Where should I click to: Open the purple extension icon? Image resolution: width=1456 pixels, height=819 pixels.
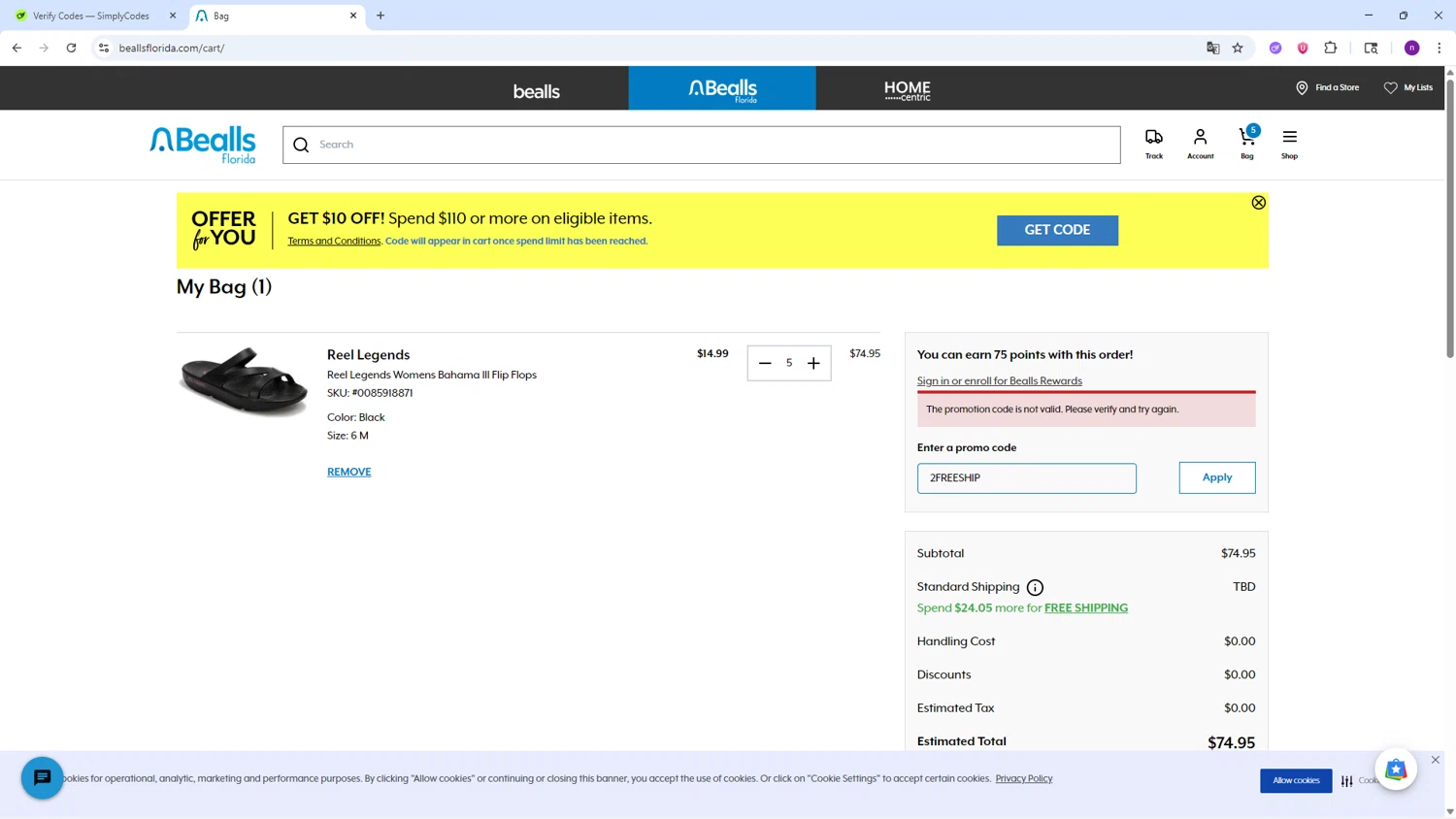point(1275,48)
